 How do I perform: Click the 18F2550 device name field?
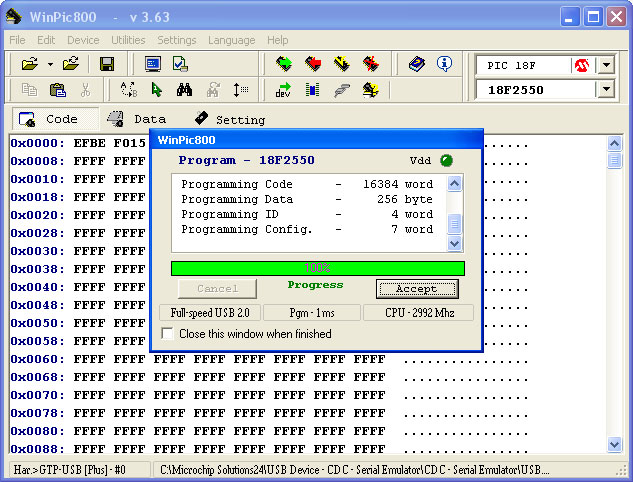point(535,90)
